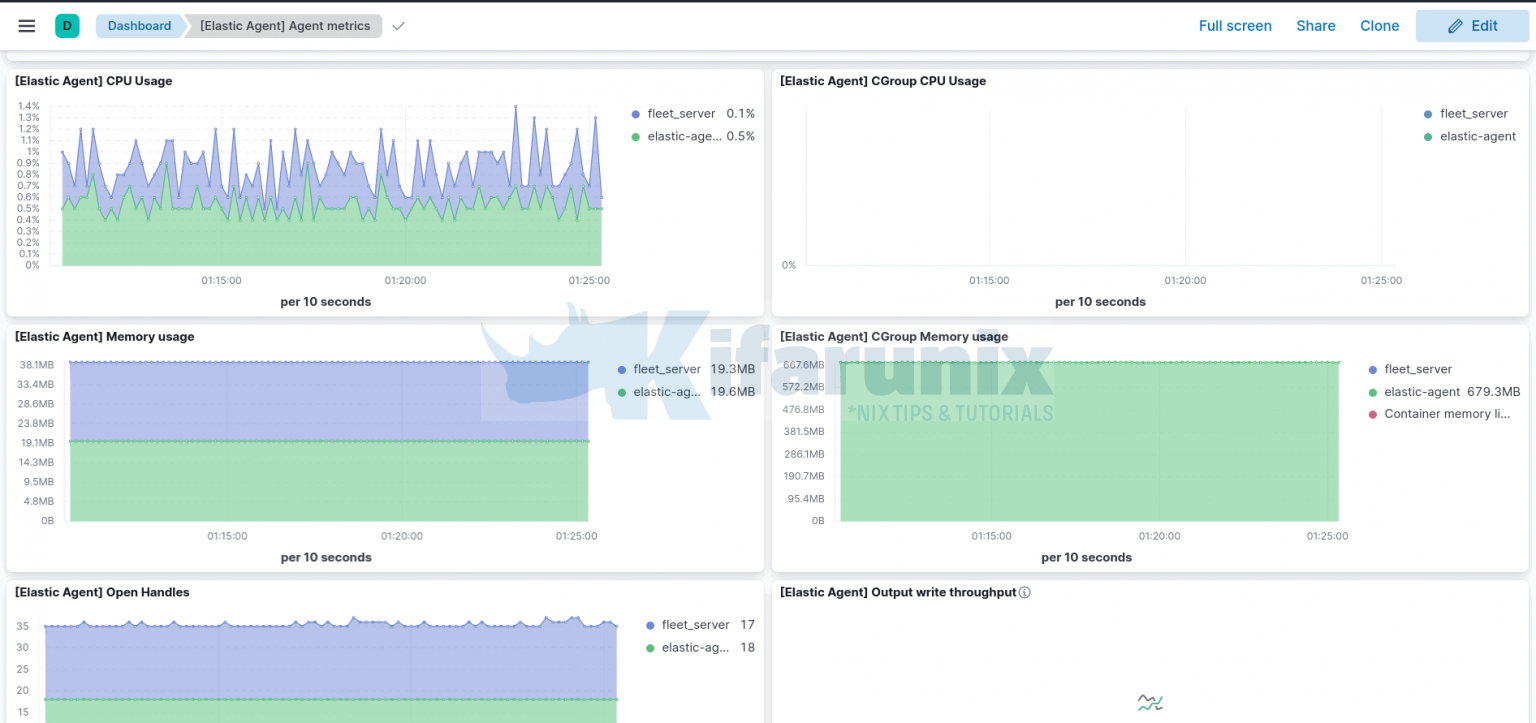Expand the truncated elastic-ag legend label
Screen dimensions: 1536x723
(665, 391)
